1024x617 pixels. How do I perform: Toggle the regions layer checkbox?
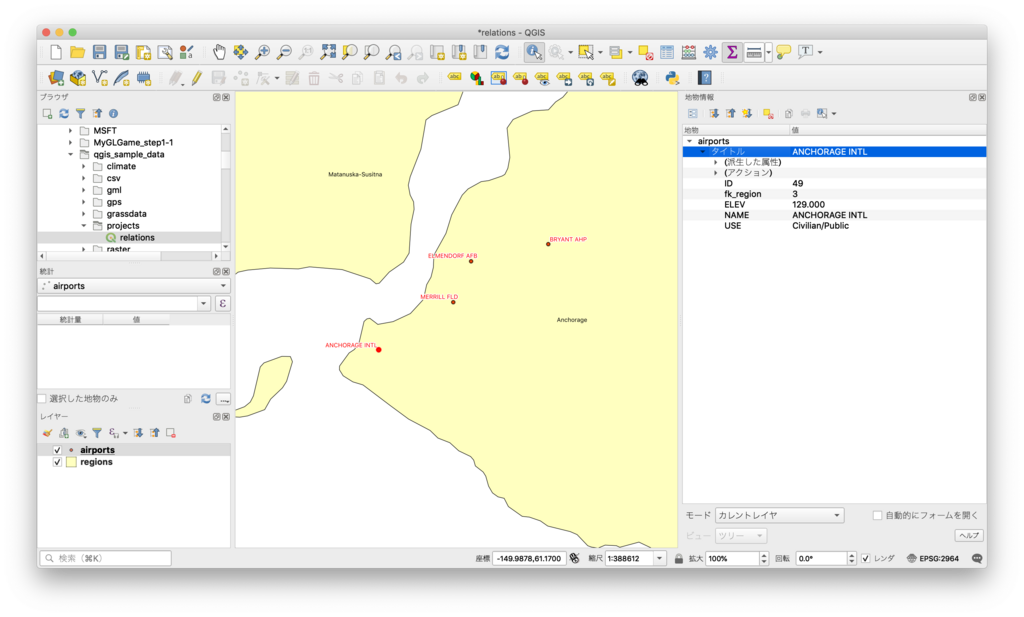pyautogui.click(x=57, y=462)
